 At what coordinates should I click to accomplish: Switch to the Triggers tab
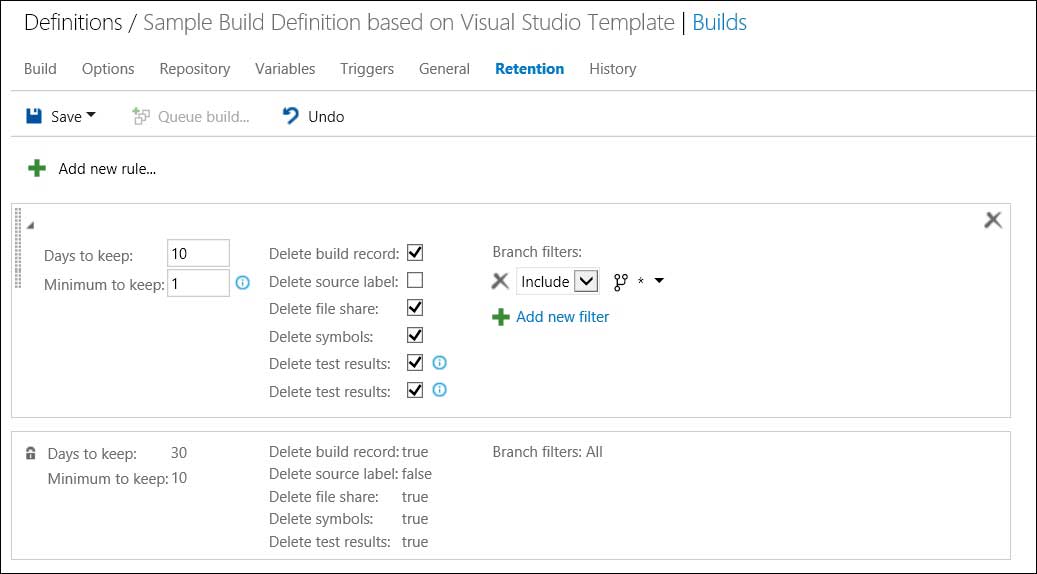(366, 69)
